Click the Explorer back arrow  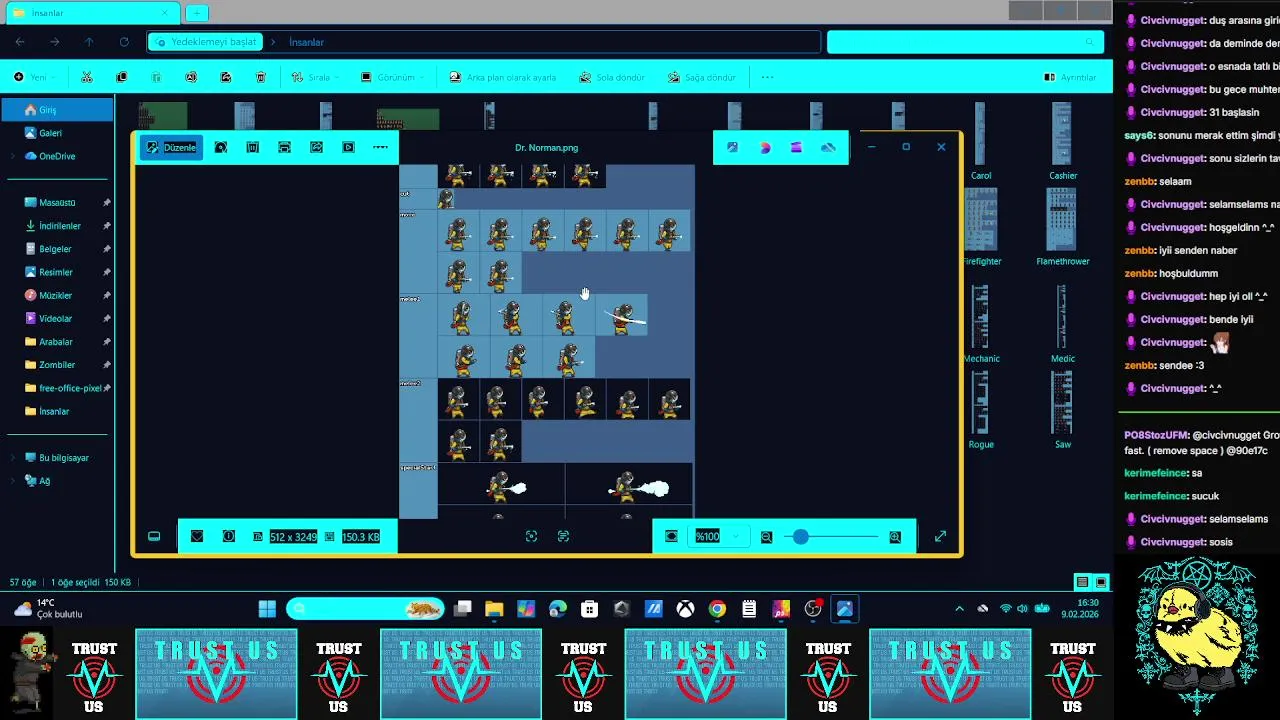click(x=20, y=42)
